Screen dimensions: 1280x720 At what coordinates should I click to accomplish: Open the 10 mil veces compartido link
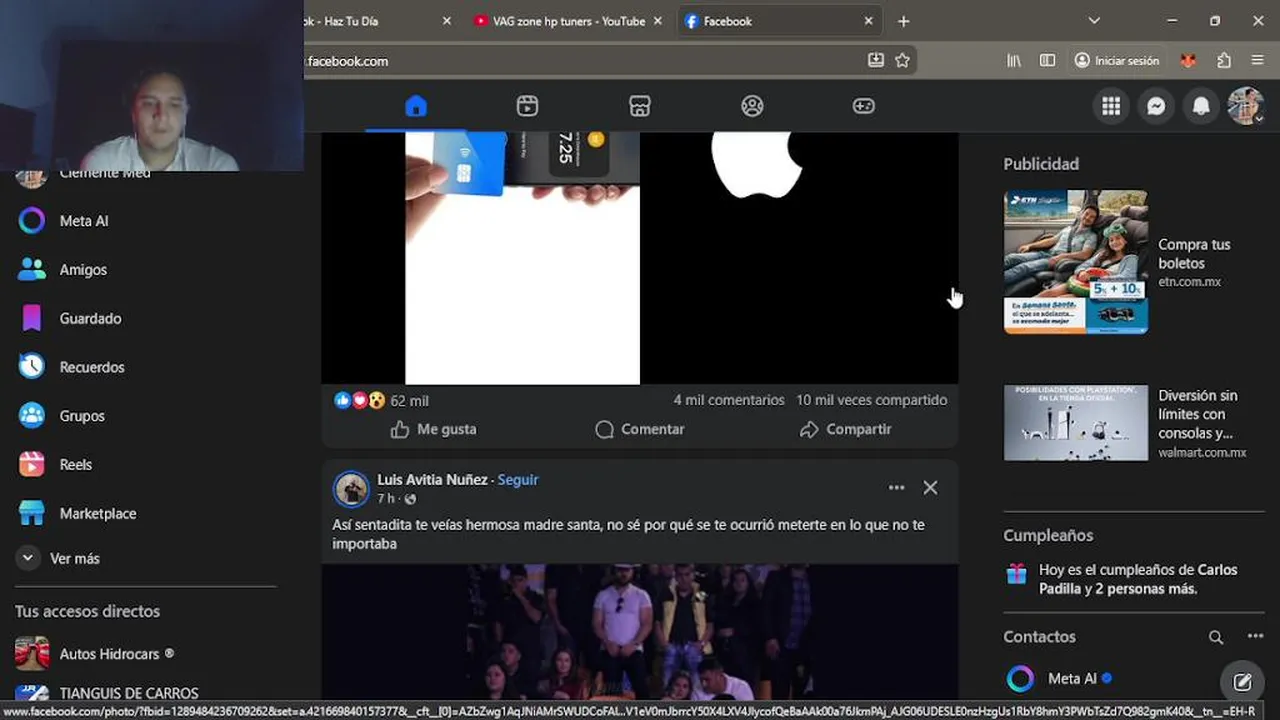coord(872,400)
